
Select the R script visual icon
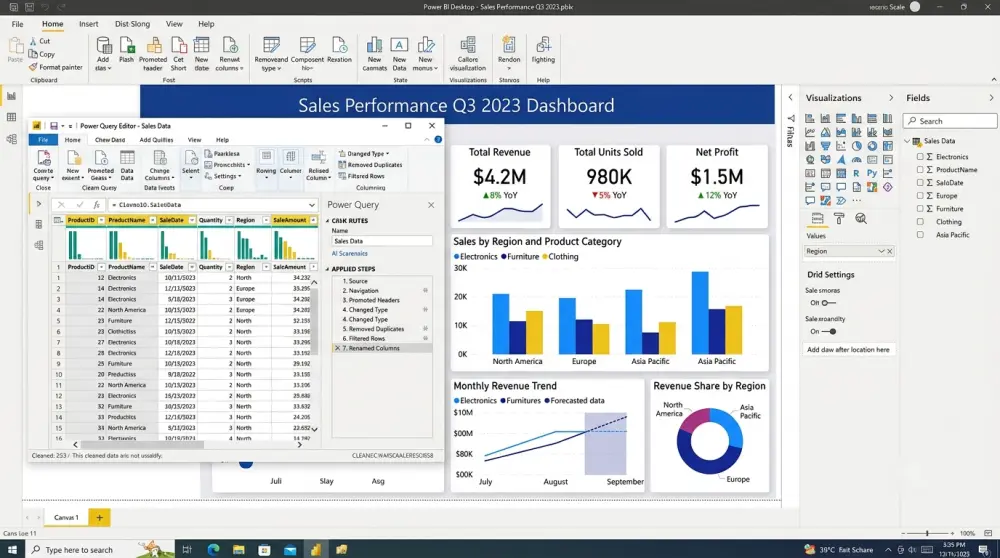856,173
